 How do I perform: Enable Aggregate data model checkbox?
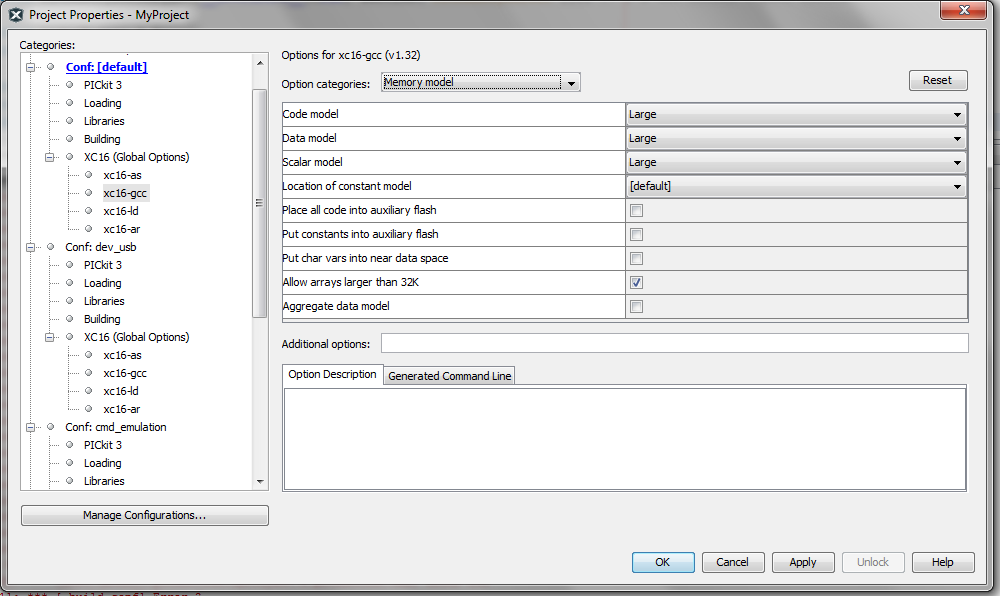pyautogui.click(x=636, y=307)
